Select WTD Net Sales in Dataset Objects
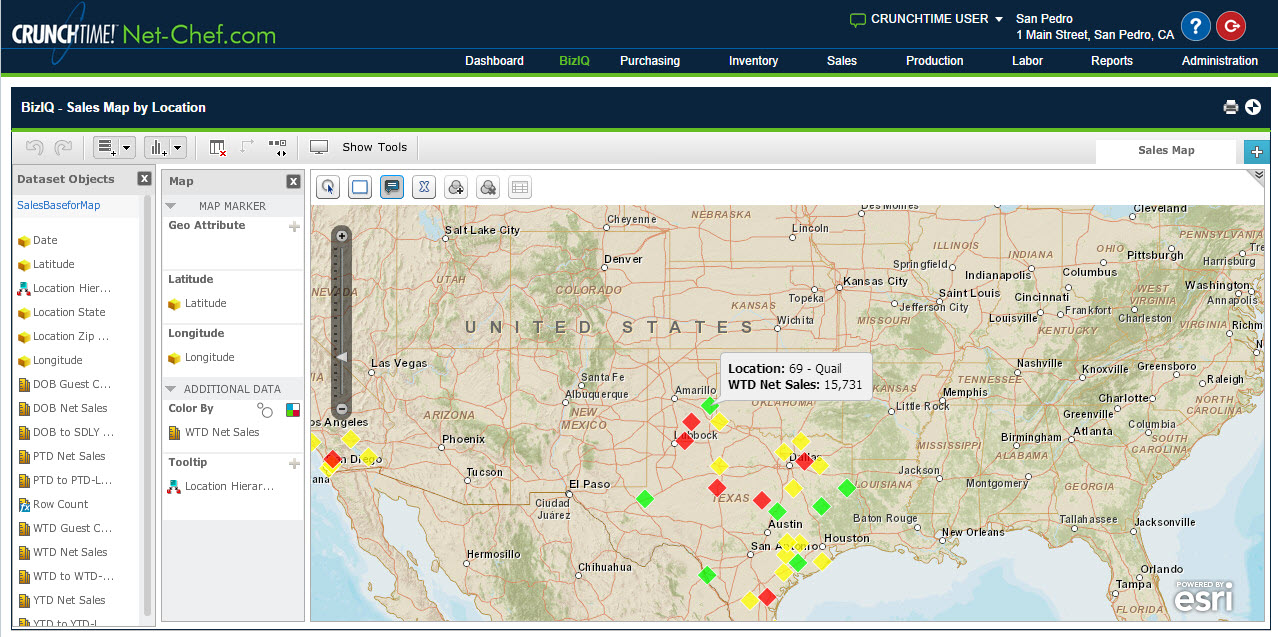The width and height of the screenshot is (1278, 637). click(69, 552)
